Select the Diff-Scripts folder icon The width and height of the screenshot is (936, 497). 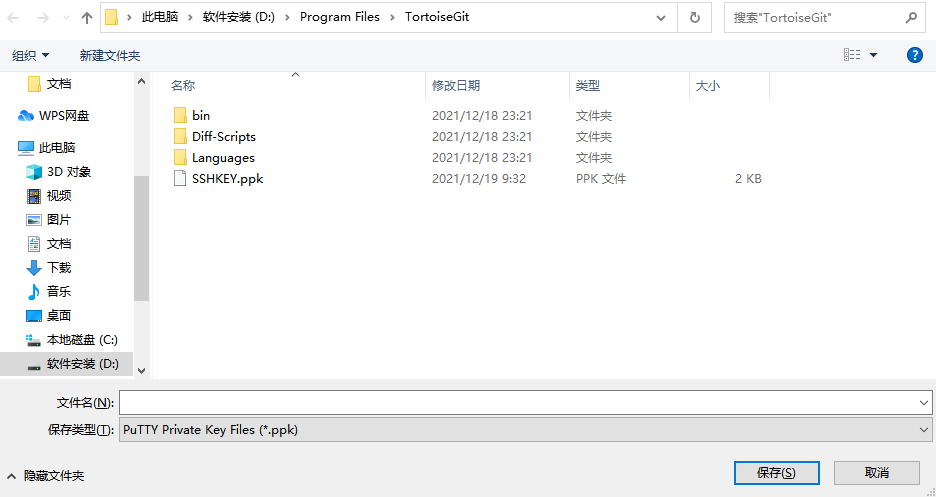coord(180,137)
